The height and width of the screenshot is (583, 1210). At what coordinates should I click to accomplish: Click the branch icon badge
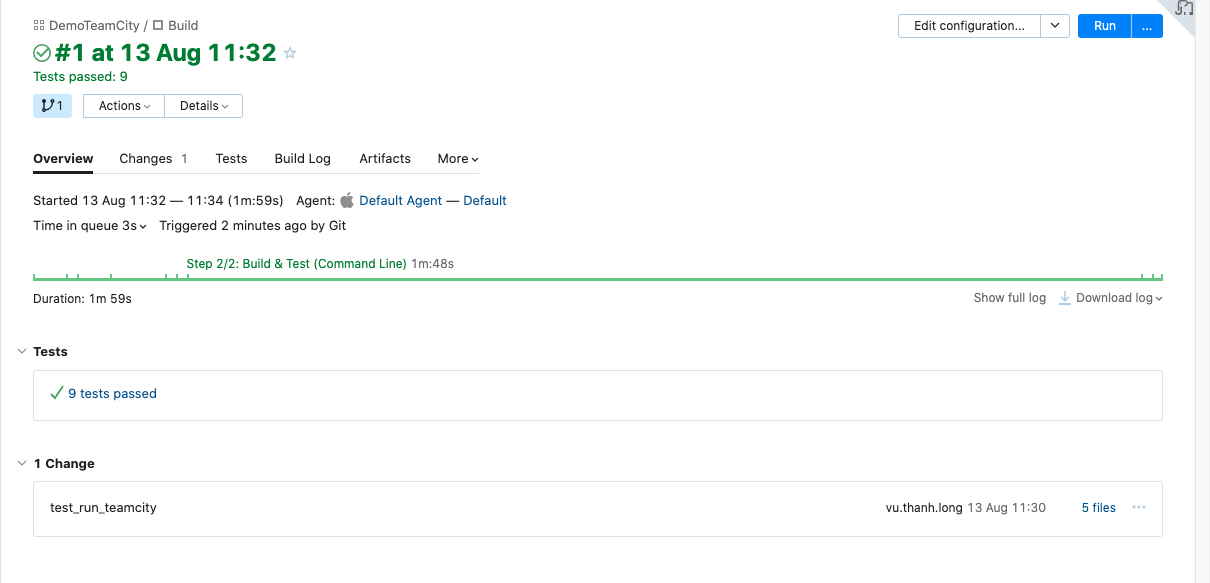pos(52,106)
